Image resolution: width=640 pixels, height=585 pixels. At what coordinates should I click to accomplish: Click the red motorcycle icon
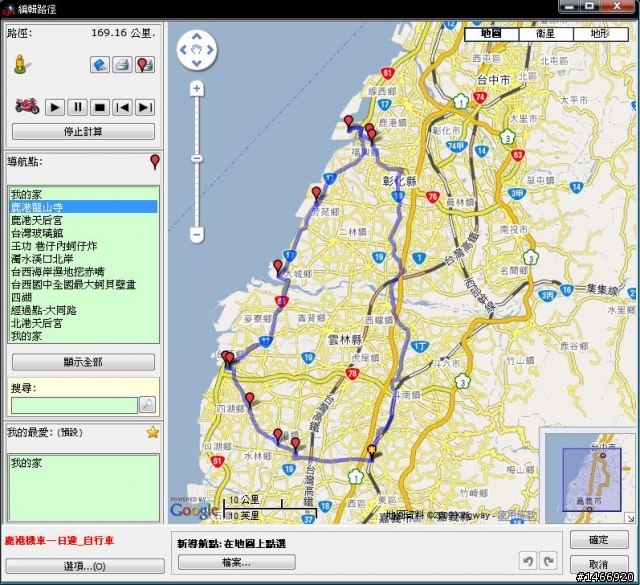pyautogui.click(x=27, y=106)
